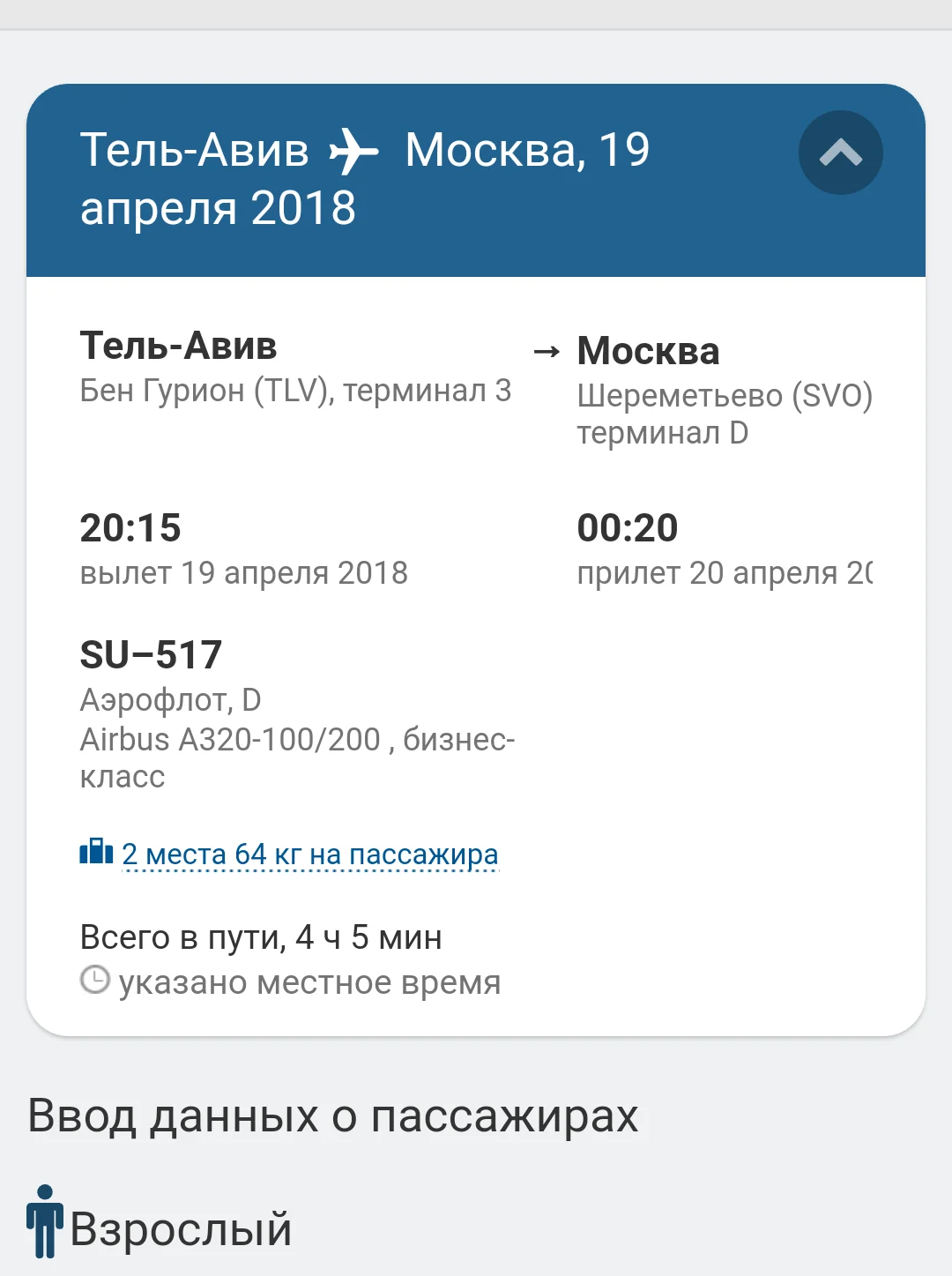Click the clock icon beside local time note

95,981
